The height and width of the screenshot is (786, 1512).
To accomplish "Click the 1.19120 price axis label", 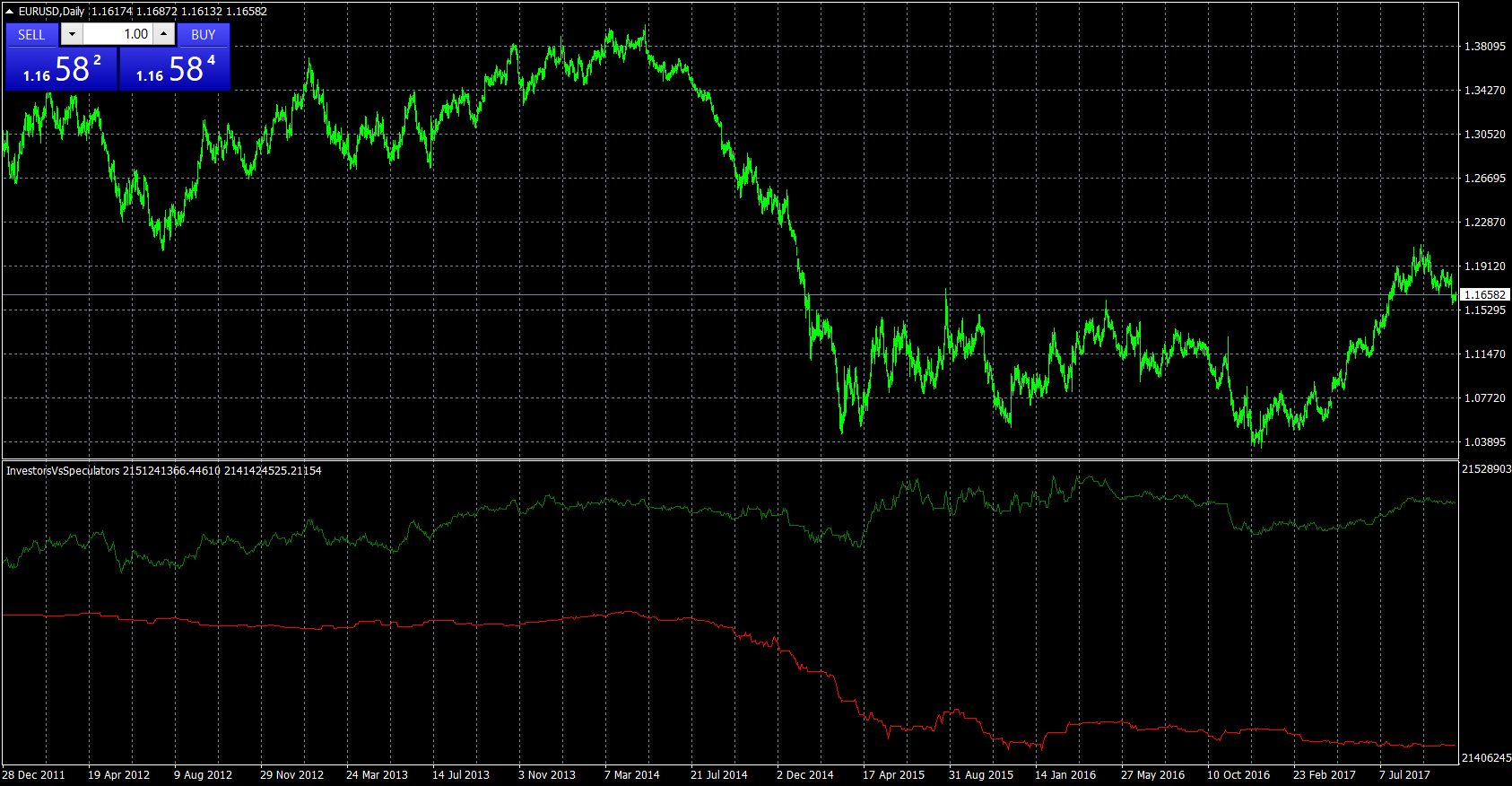I will tap(1484, 266).
